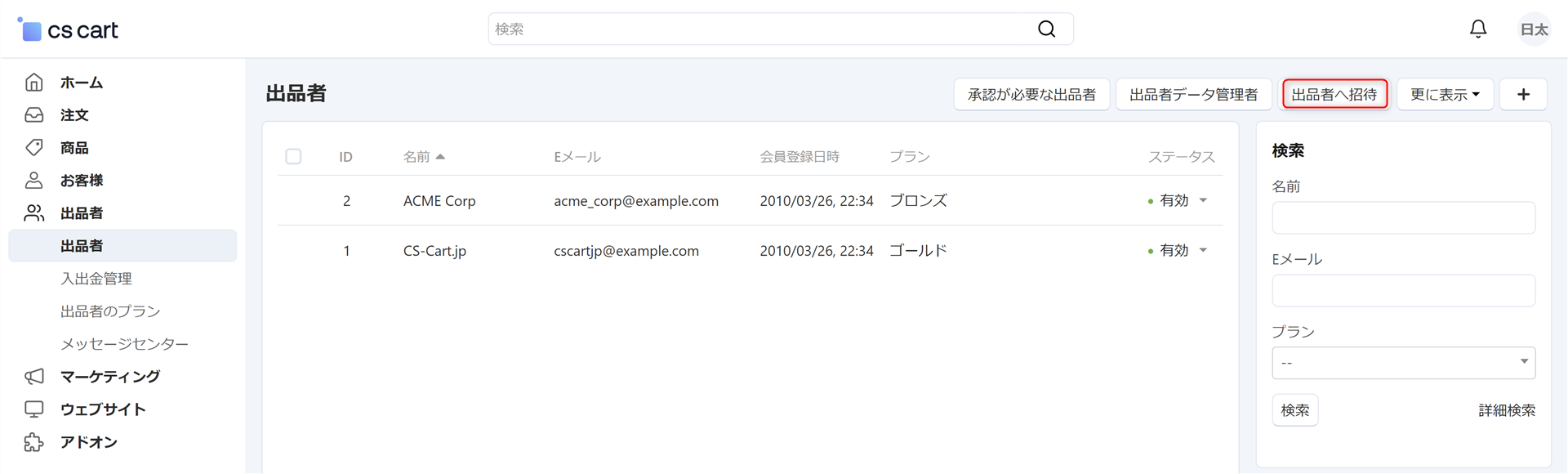Screen dimensions: 1568x474
Task: Focus the 名前 search input
Action: [x=1403, y=218]
